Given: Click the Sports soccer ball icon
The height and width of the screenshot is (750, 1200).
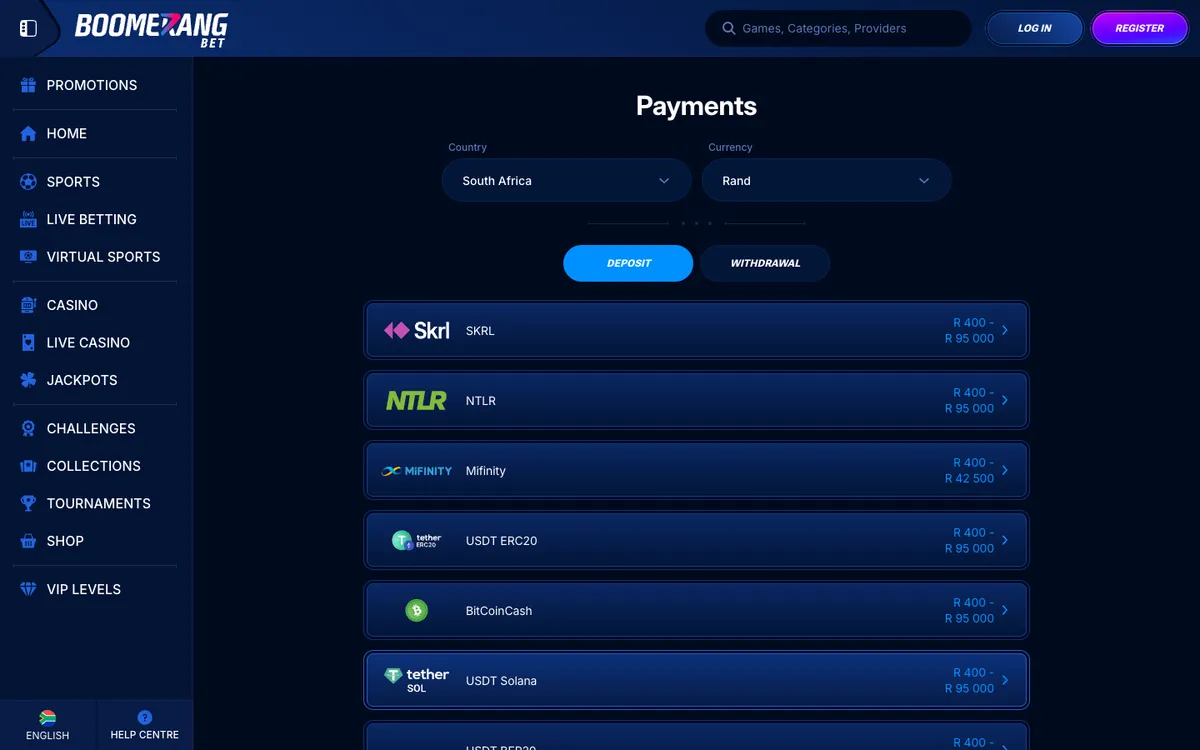Looking at the screenshot, I should pos(28,181).
